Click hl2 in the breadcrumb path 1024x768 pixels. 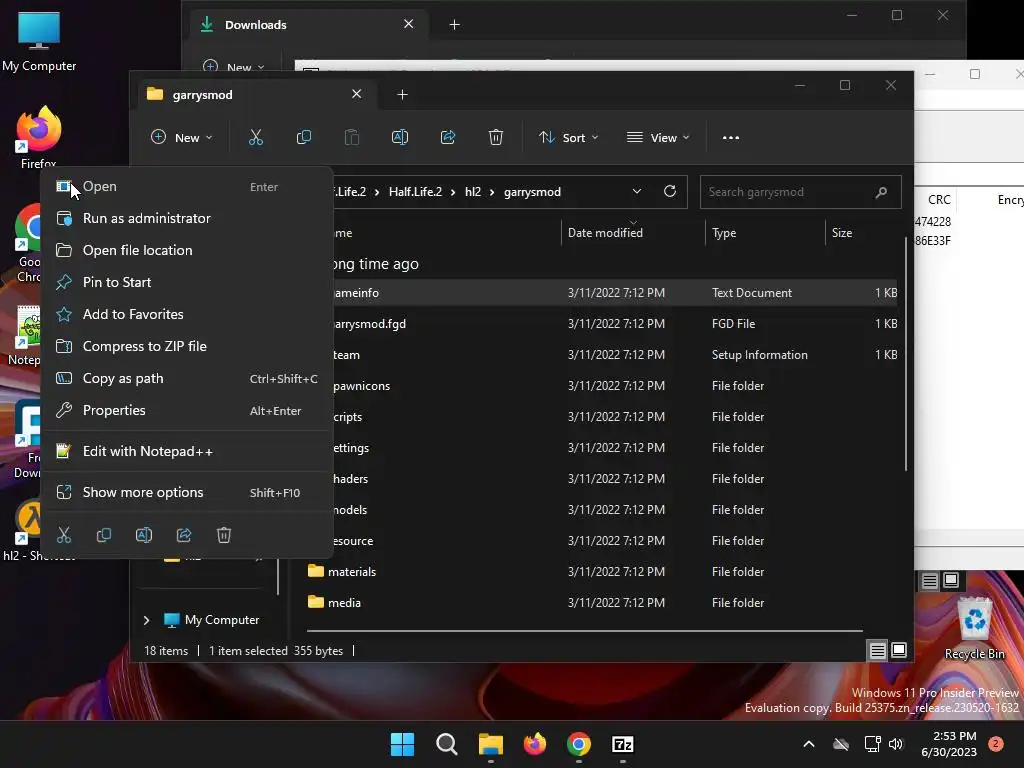tap(473, 192)
